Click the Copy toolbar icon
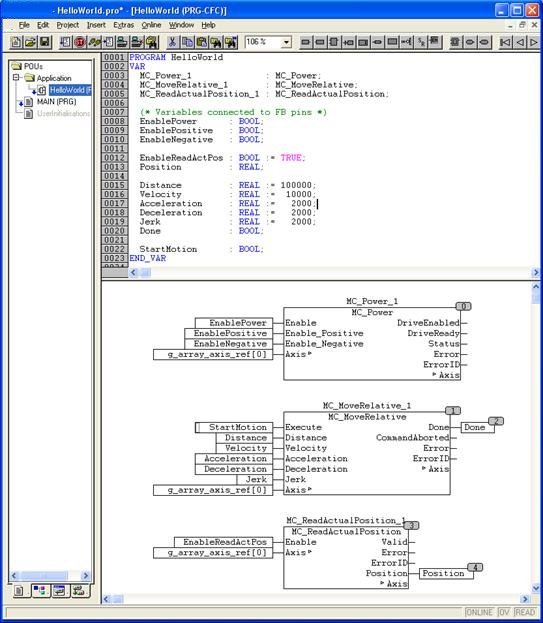Image resolution: width=543 pixels, height=623 pixels. [x=187, y=42]
